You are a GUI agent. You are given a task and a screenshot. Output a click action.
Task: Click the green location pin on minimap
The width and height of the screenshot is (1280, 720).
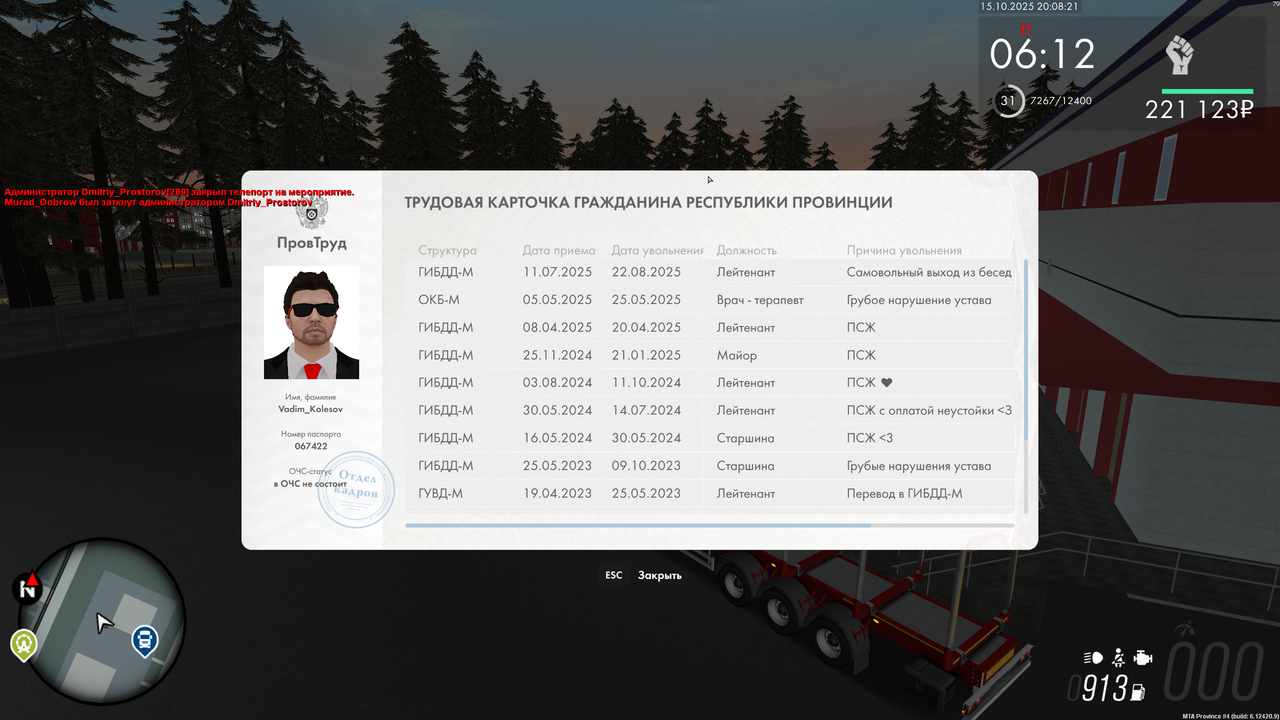tap(23, 645)
